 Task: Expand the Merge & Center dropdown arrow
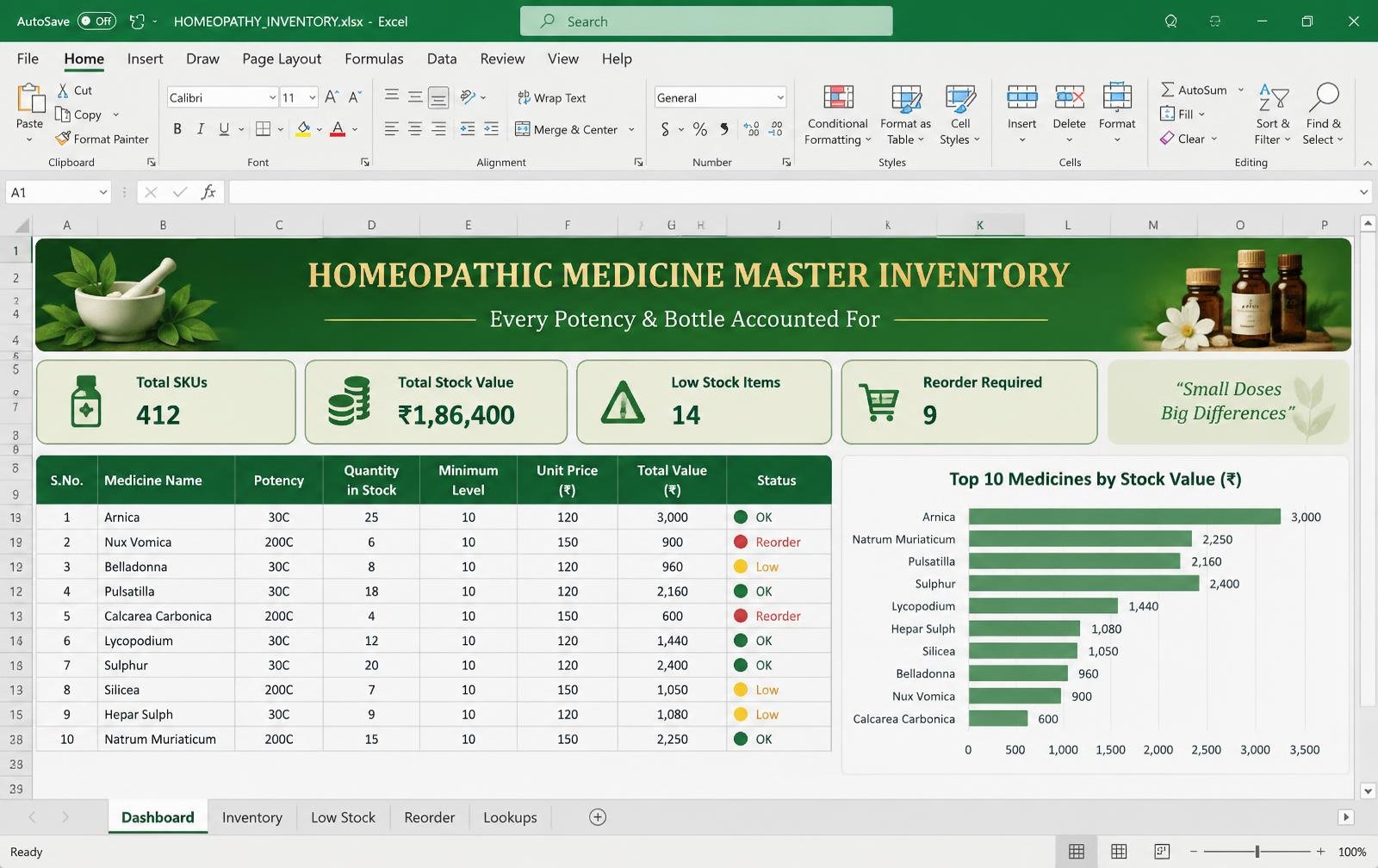tap(631, 130)
